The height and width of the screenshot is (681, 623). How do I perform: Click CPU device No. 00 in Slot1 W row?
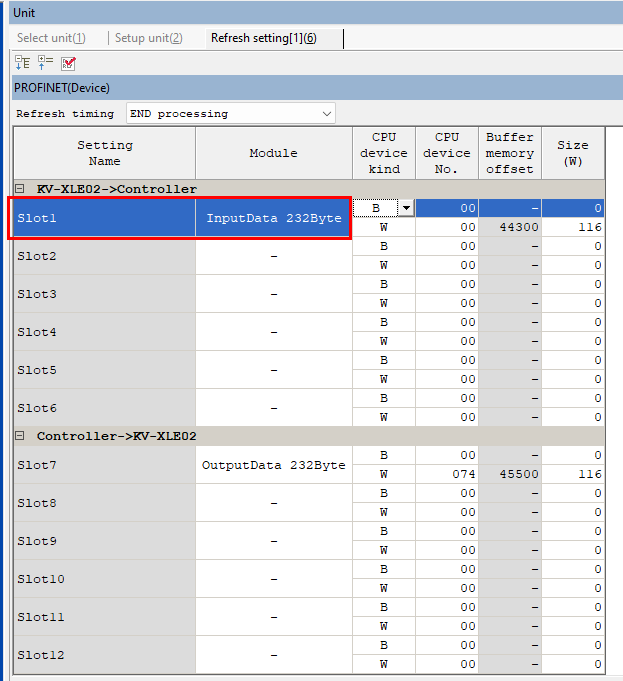pyautogui.click(x=447, y=227)
